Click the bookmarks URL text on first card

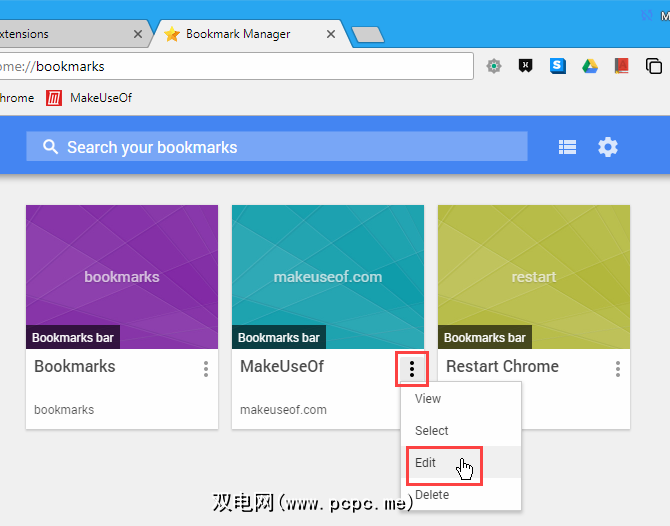click(64, 410)
